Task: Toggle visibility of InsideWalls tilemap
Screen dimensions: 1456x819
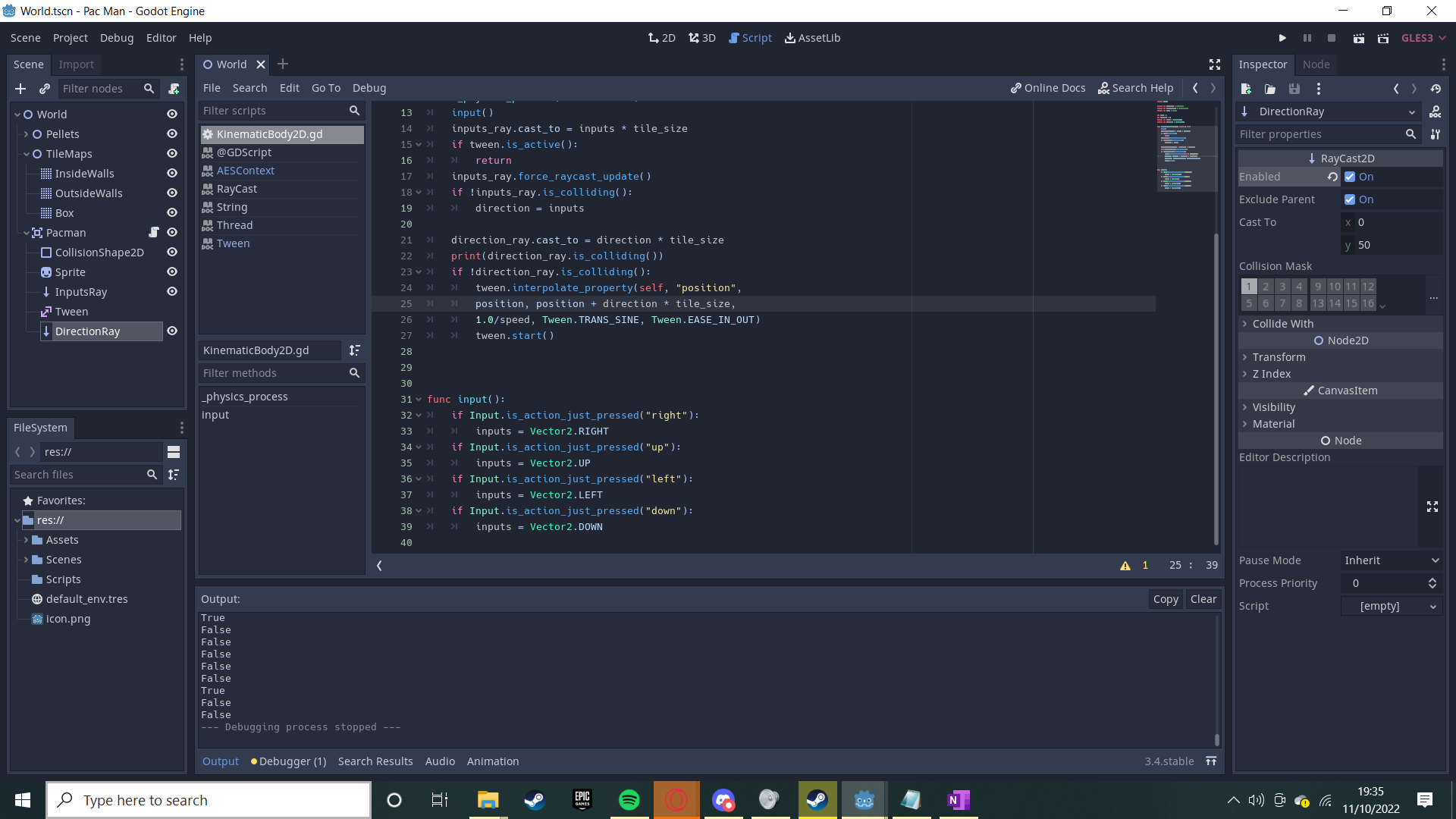Action: [172, 174]
